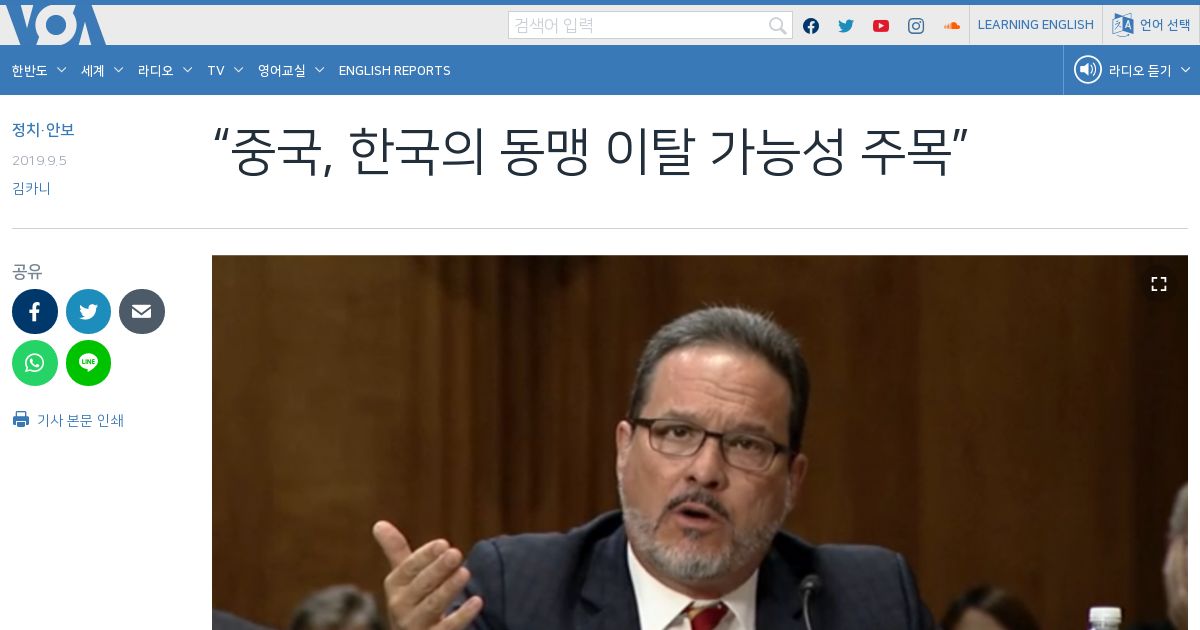Open the 정치·안보 category link
The height and width of the screenshot is (630, 1200).
click(x=43, y=130)
